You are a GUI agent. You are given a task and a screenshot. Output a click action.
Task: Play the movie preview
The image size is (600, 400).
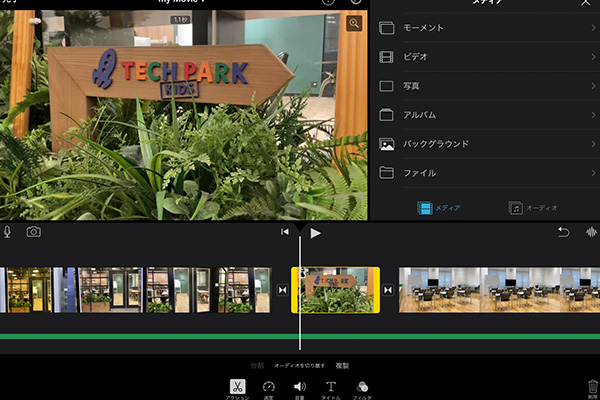pos(315,233)
